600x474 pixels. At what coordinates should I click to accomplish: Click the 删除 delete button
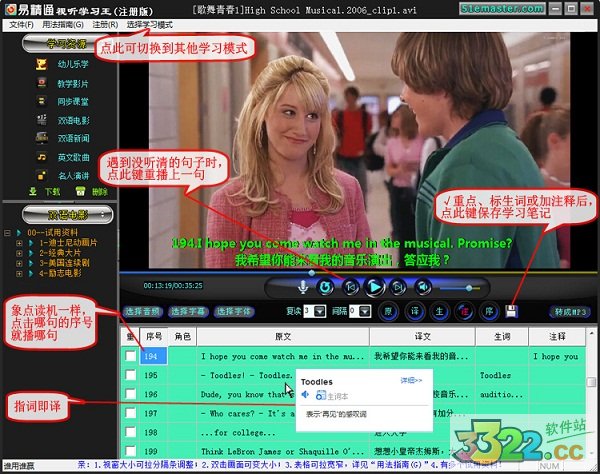[92, 191]
